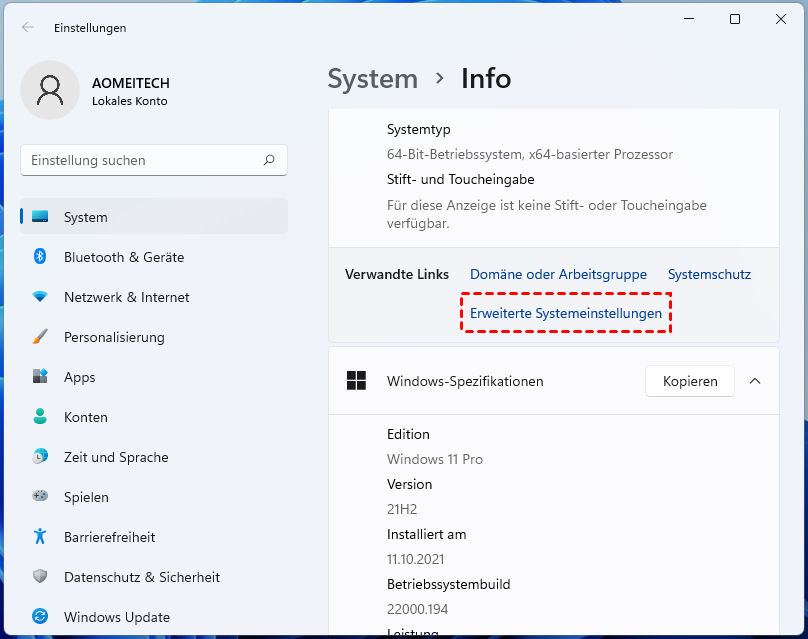808x639 pixels.
Task: Click the Personalisierung paintbrush icon
Action: click(40, 337)
